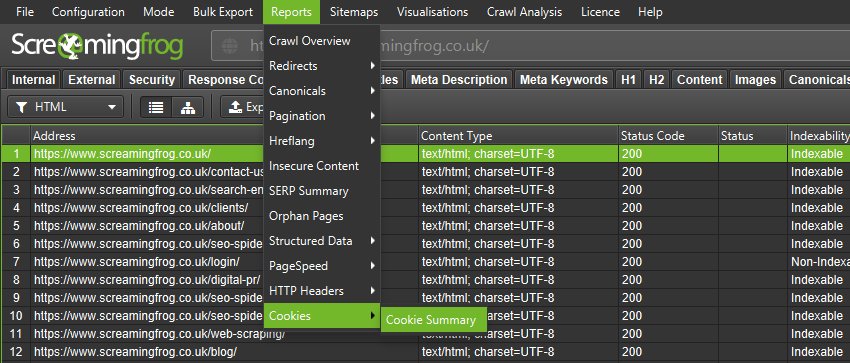Click the globe icon in URL bar
The image size is (850, 363).
pyautogui.click(x=230, y=46)
